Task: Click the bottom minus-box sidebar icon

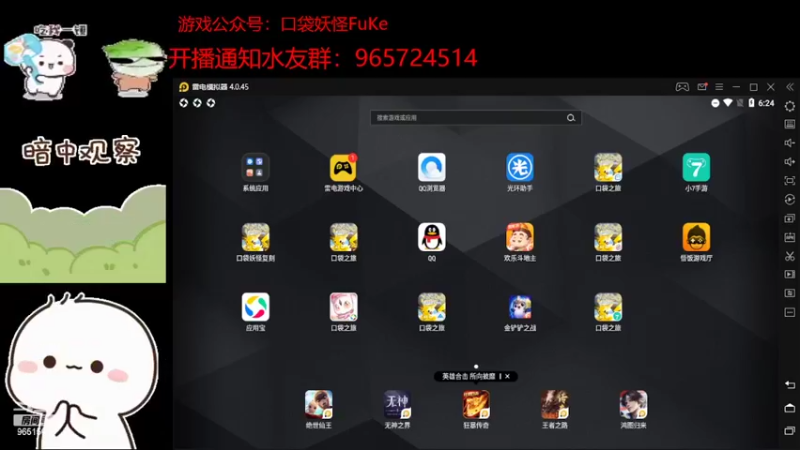Action: 790,312
